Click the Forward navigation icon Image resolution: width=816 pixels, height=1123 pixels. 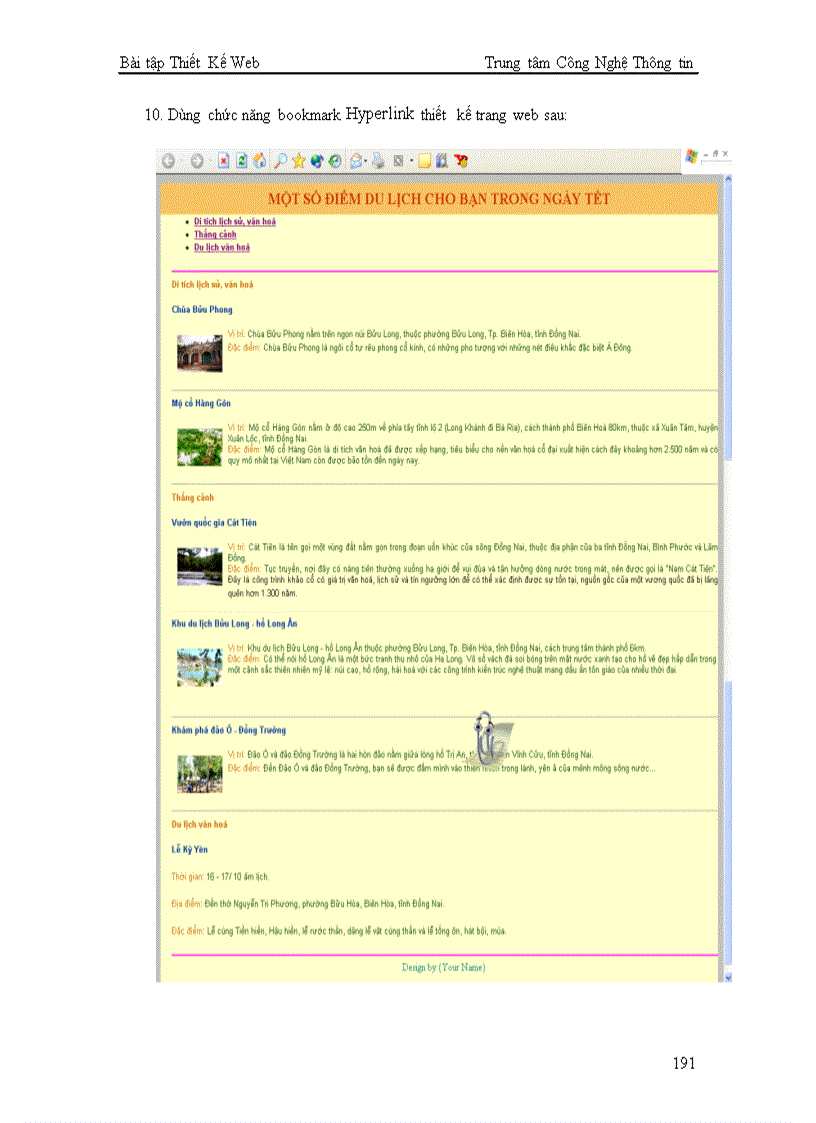pyautogui.click(x=196, y=160)
